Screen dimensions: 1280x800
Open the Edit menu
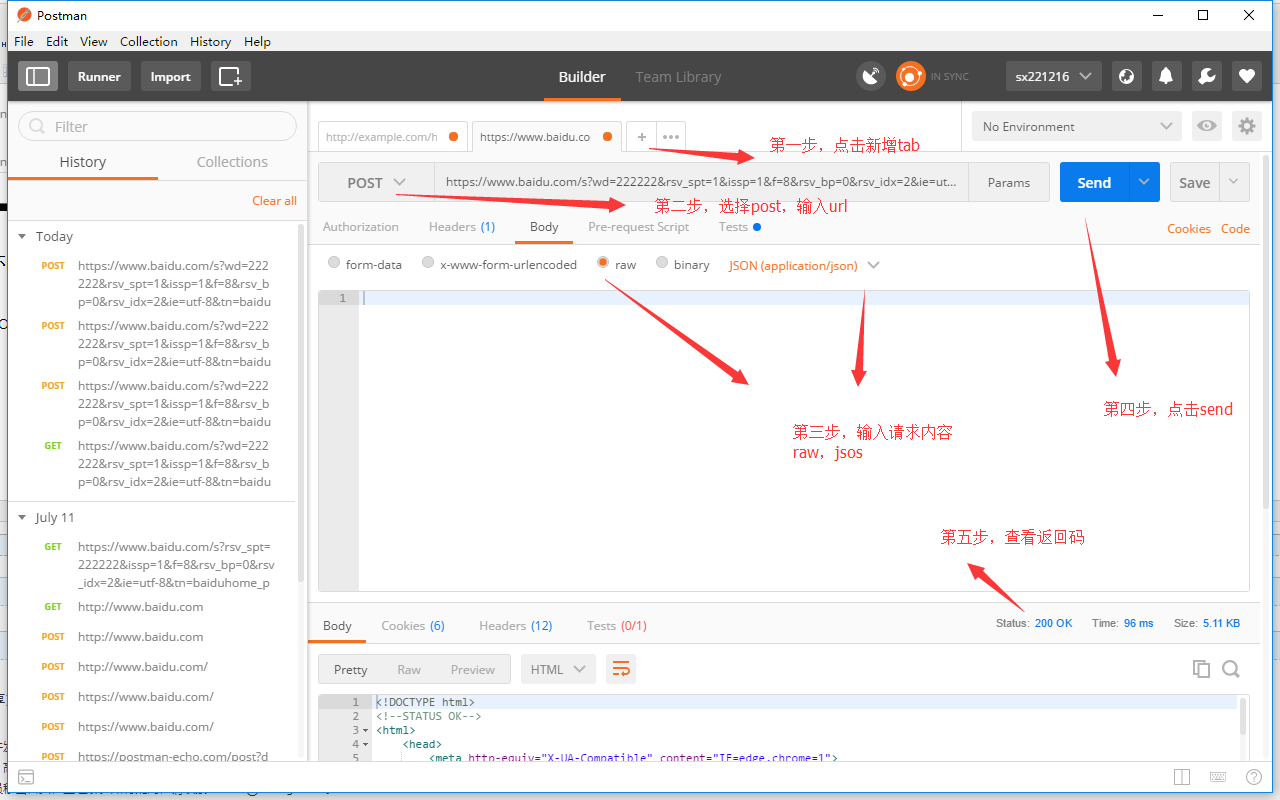(57, 41)
